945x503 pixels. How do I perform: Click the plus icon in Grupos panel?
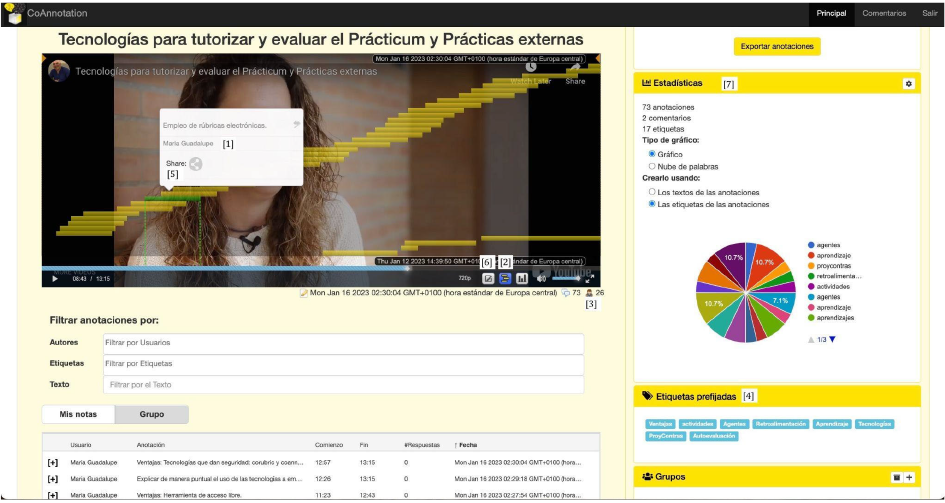[x=909, y=478]
